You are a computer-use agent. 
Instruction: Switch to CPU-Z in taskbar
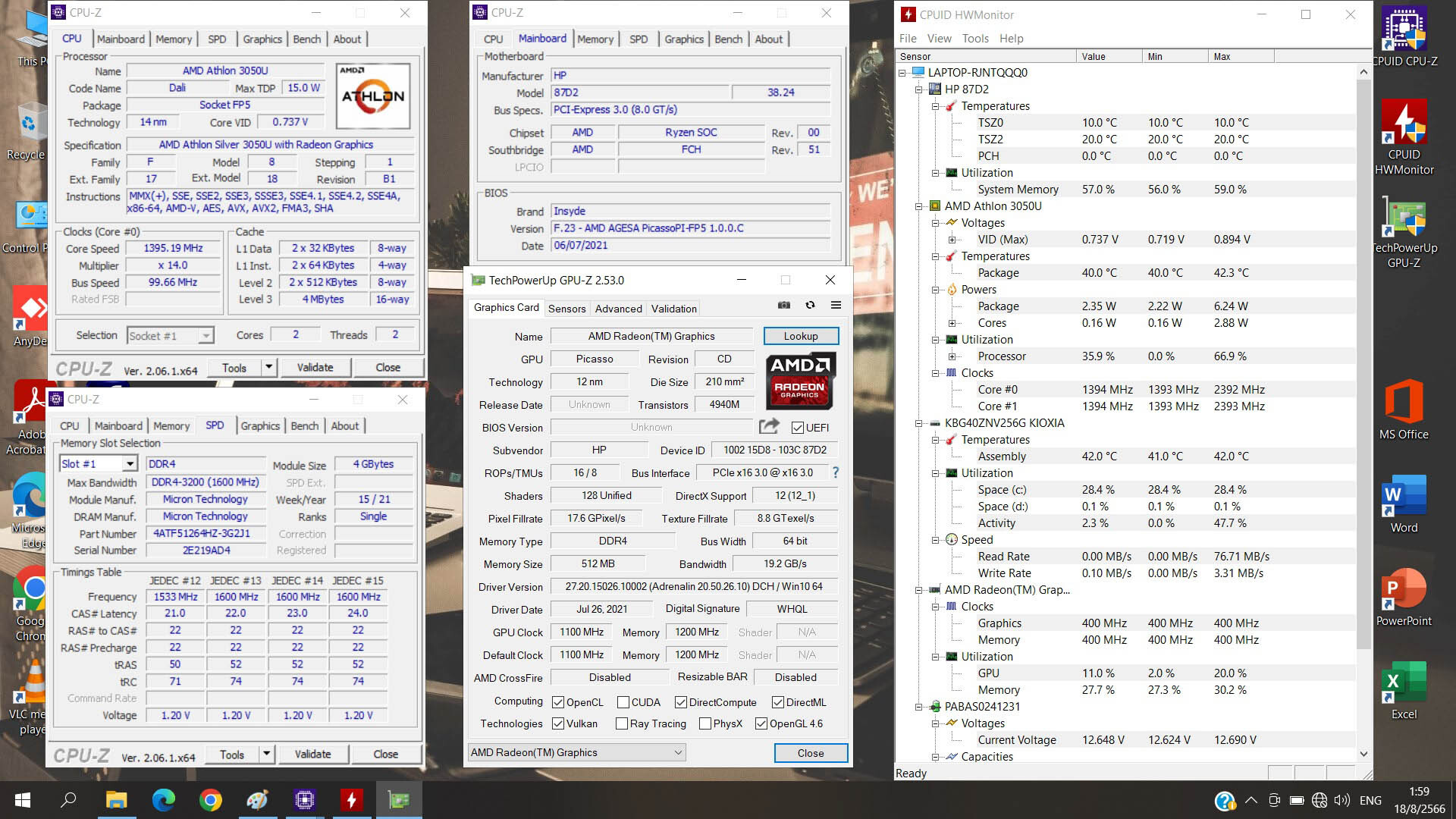point(304,800)
